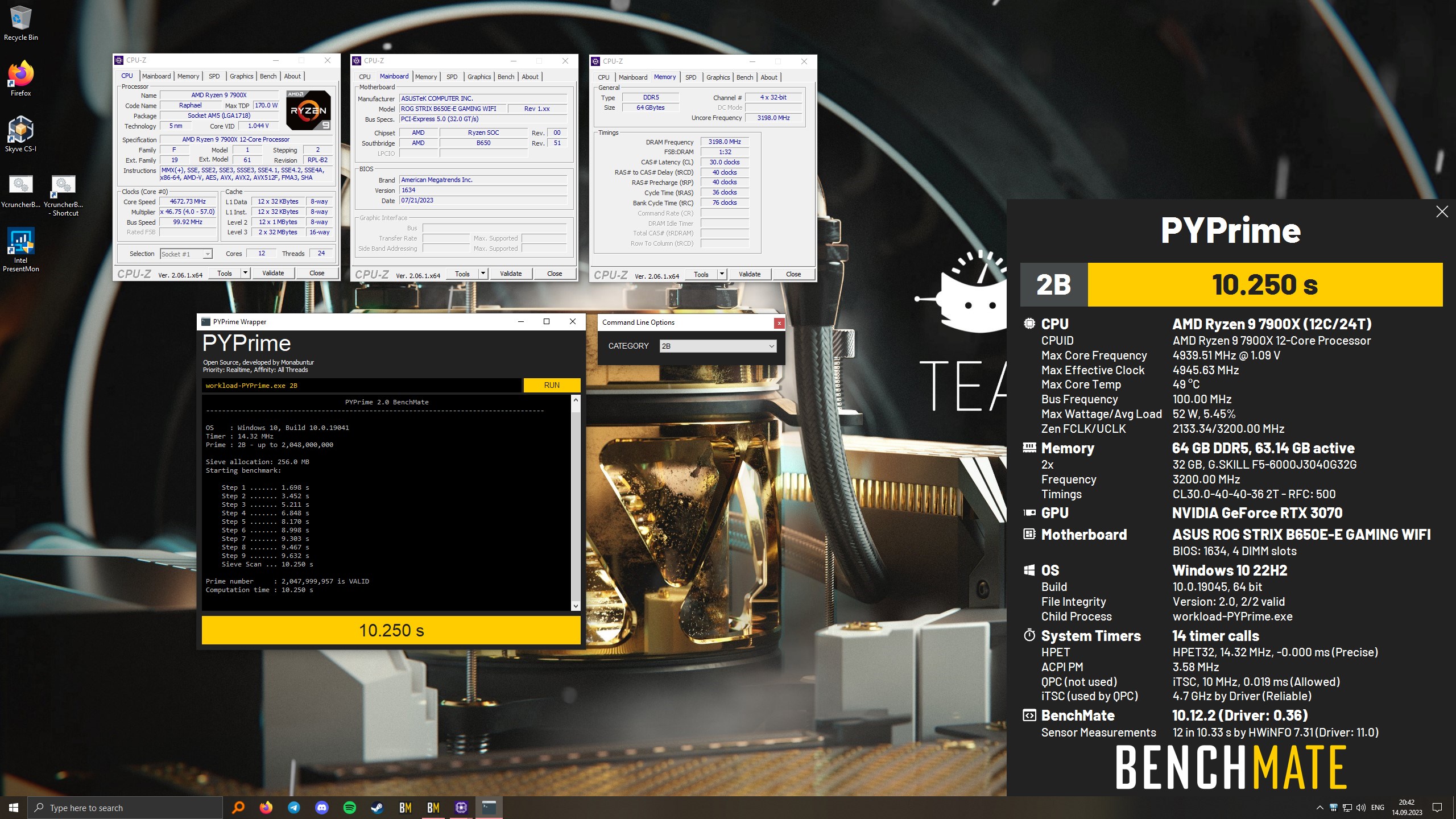Close the BenchMate PYPrime result panel

pos(1442,212)
